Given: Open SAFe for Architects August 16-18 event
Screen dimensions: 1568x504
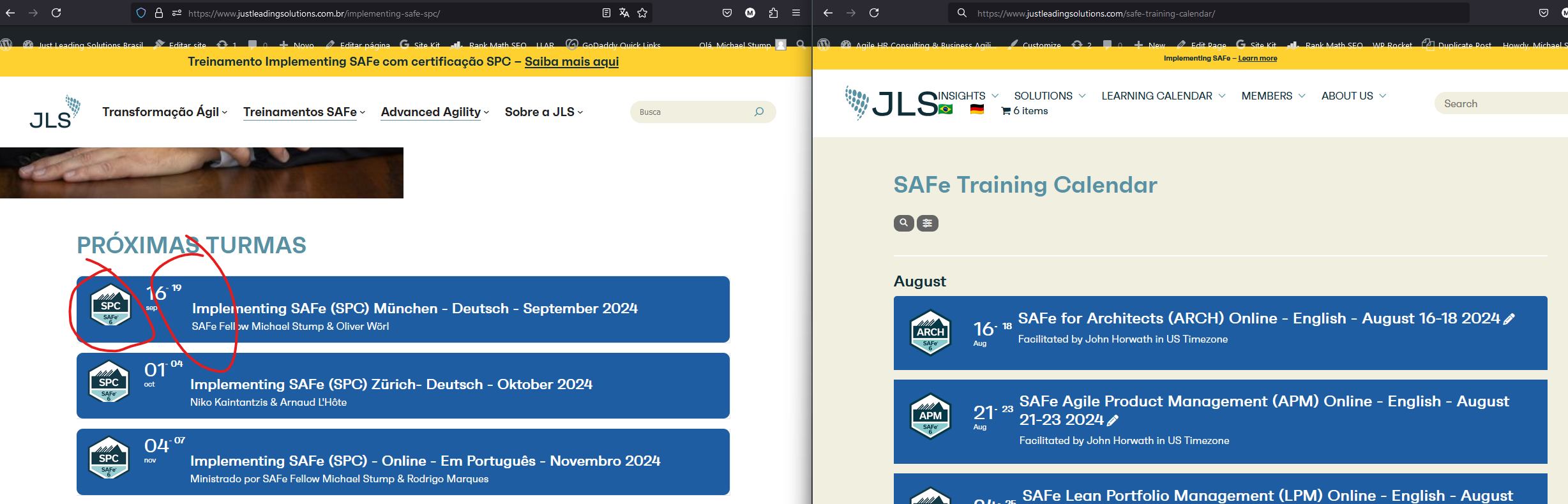Looking at the screenshot, I should click(1221, 333).
